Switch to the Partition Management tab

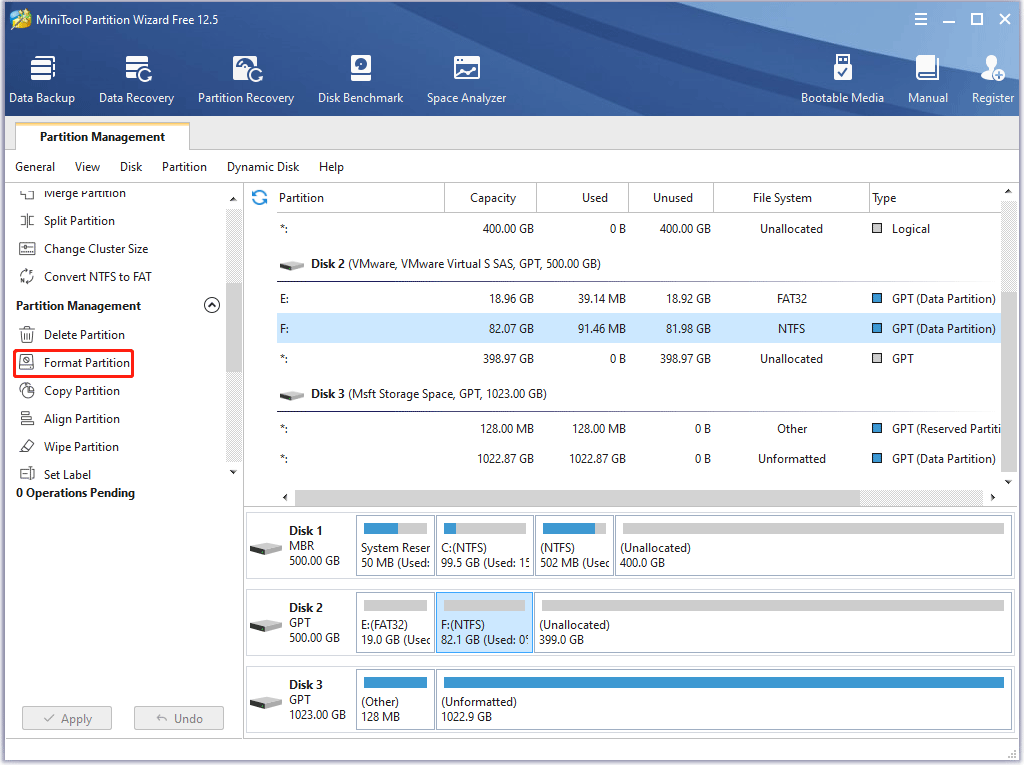click(101, 136)
